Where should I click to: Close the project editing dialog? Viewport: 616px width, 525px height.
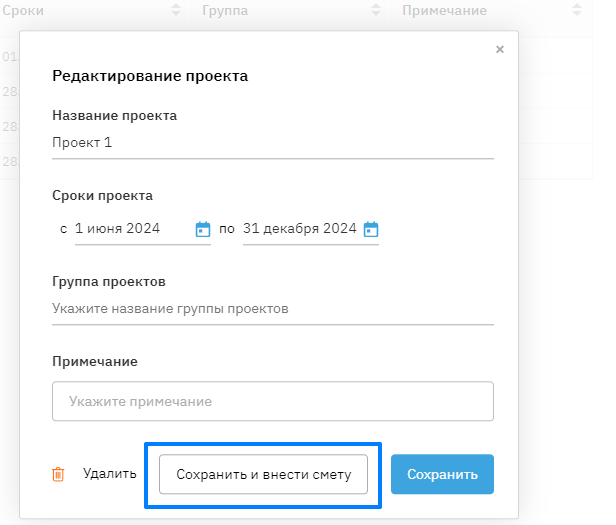click(500, 49)
